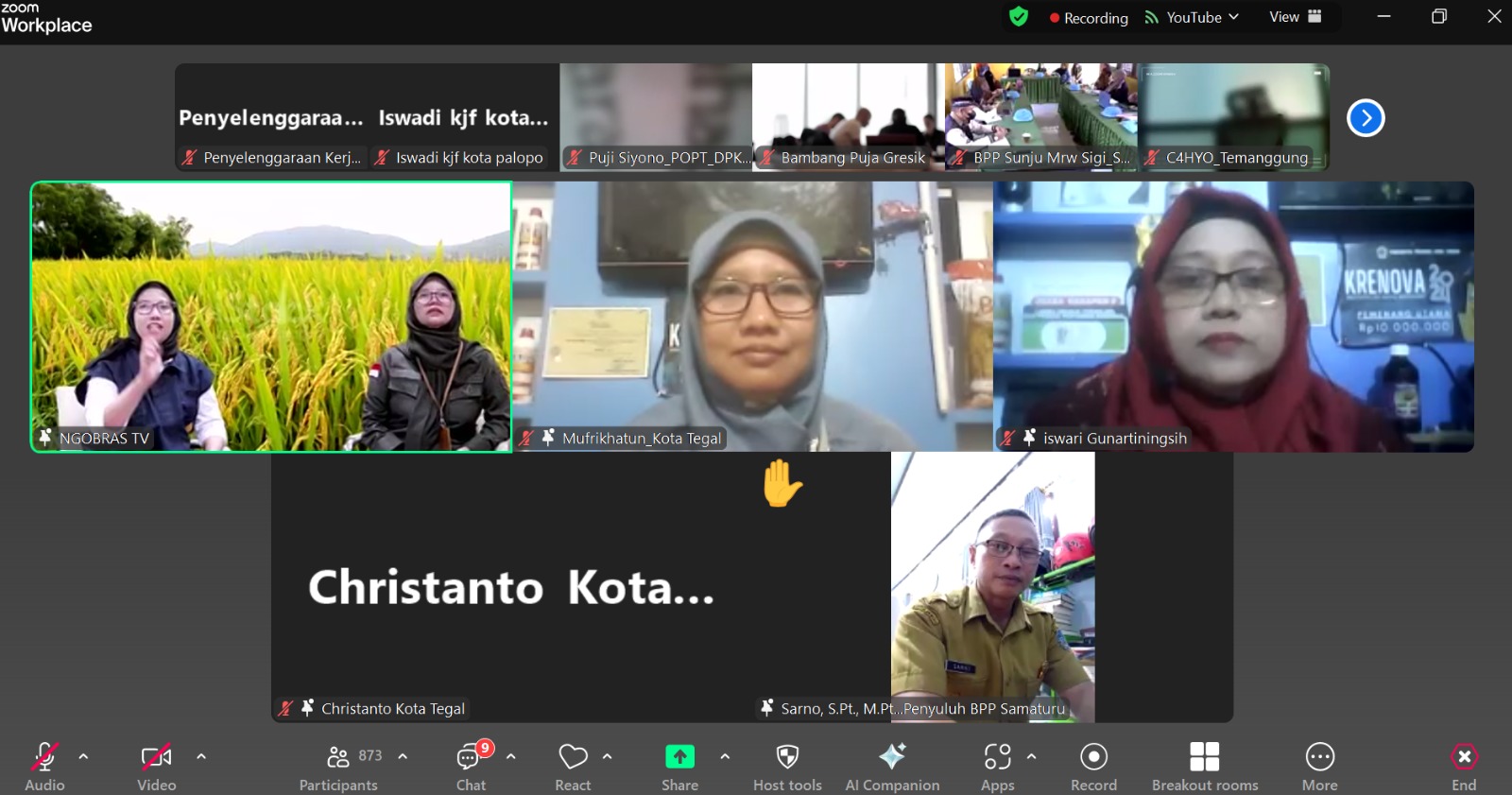
Task: Open the Chat panel icon
Action: click(x=469, y=757)
